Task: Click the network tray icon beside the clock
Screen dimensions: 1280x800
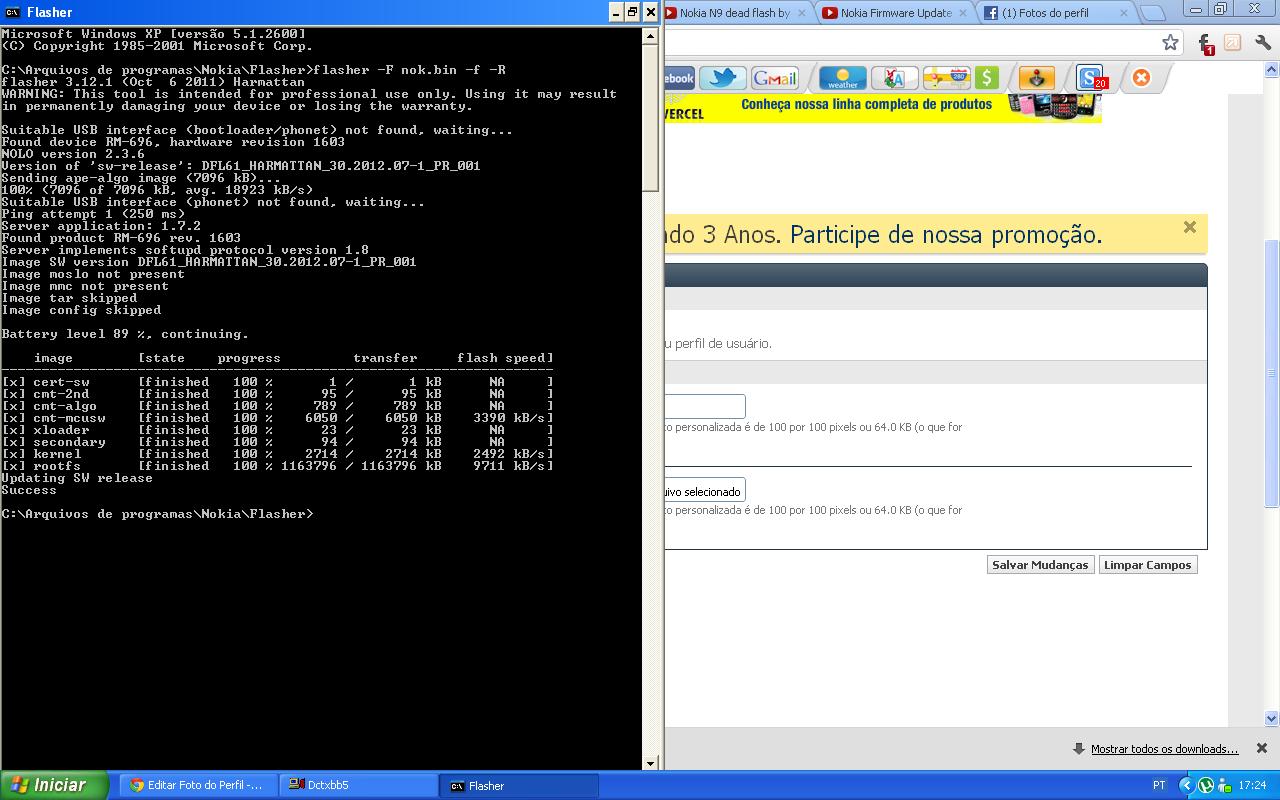Action: point(1223,785)
